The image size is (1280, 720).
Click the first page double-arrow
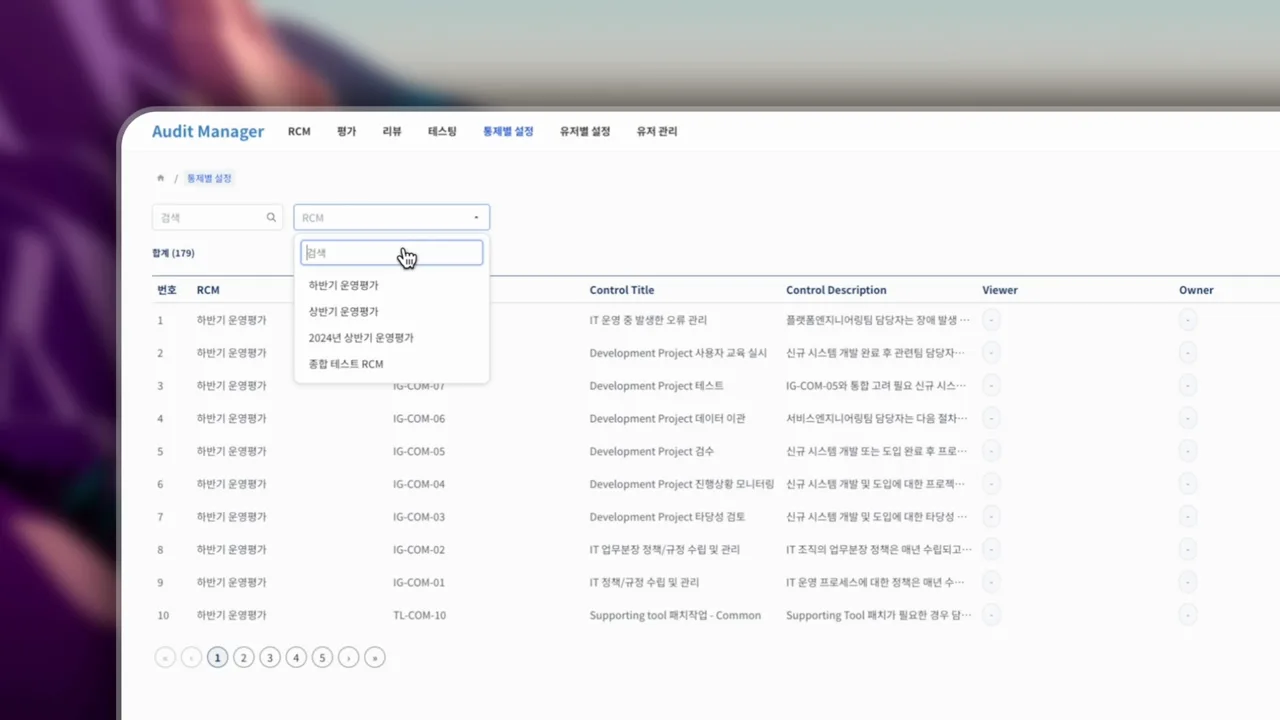(x=165, y=657)
